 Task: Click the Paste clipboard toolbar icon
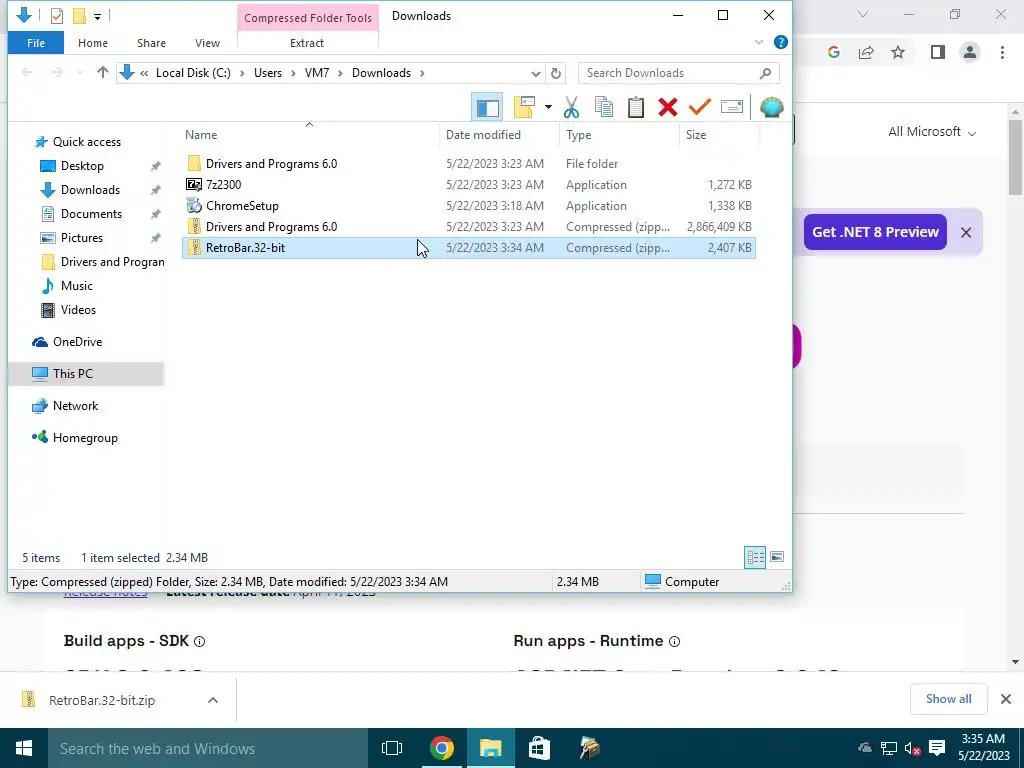636,107
